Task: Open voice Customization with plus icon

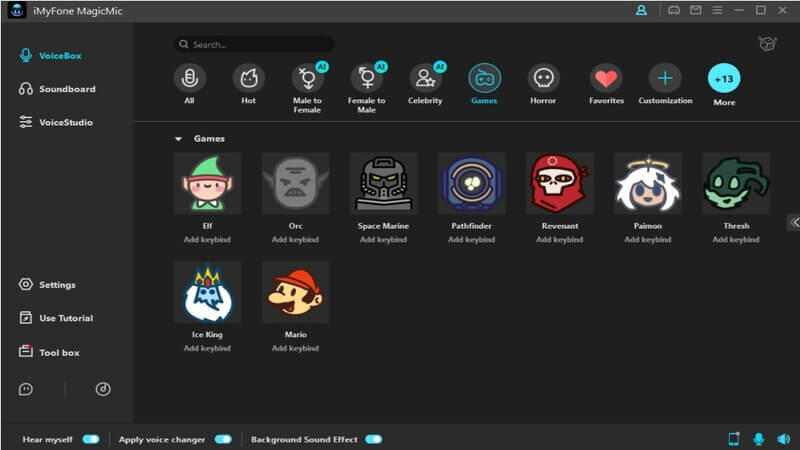Action: [665, 84]
